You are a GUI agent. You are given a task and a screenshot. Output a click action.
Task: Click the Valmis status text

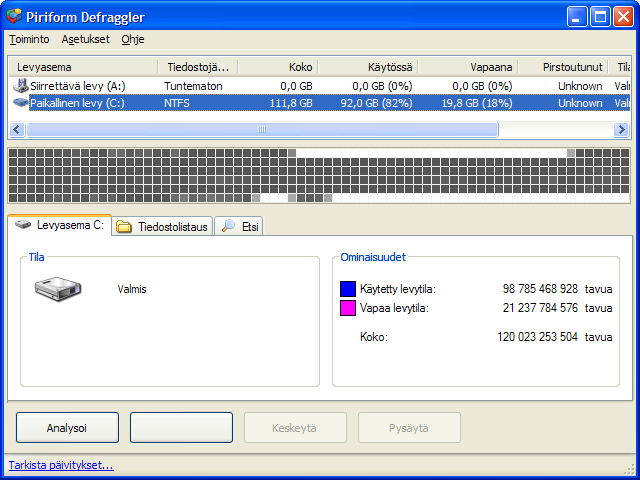(x=132, y=289)
